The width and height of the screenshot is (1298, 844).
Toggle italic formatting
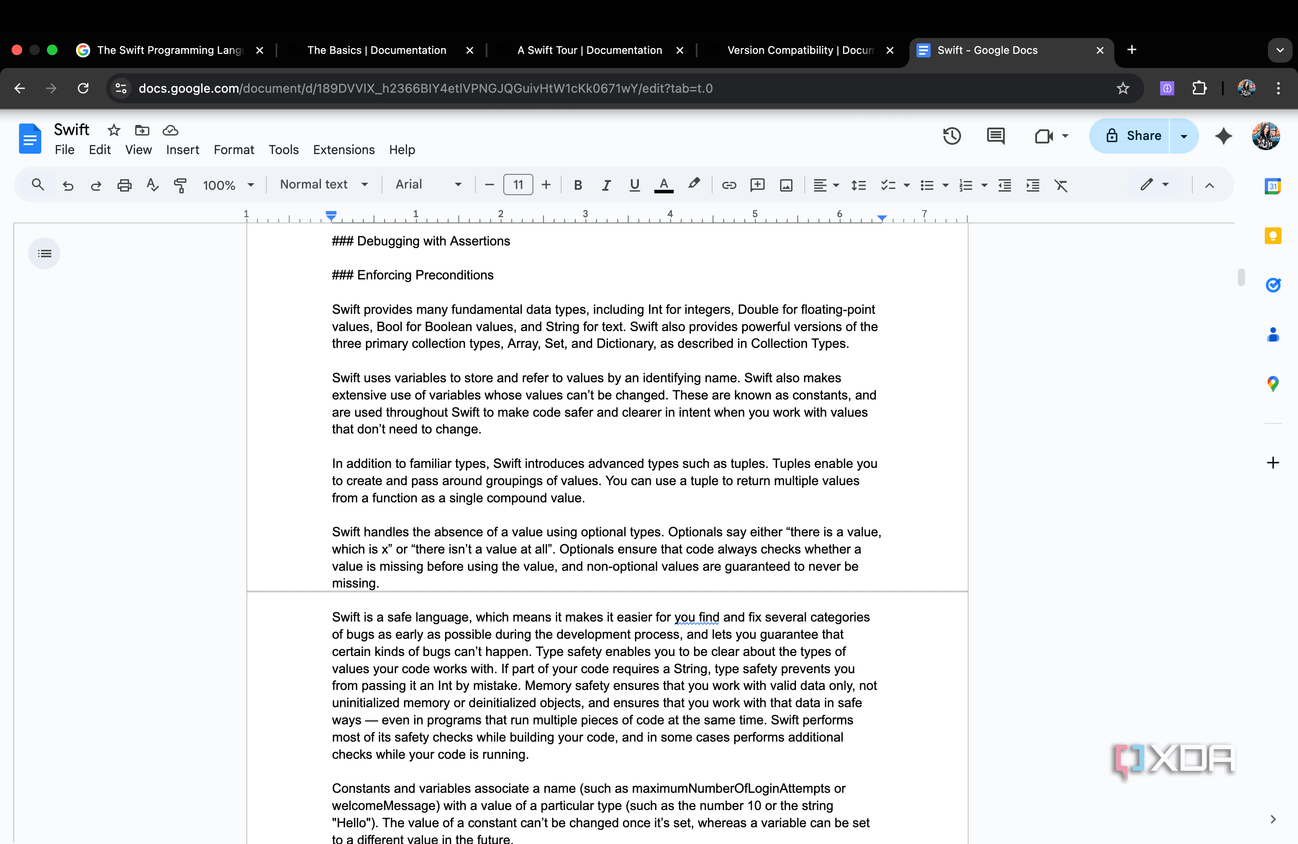tap(606, 185)
